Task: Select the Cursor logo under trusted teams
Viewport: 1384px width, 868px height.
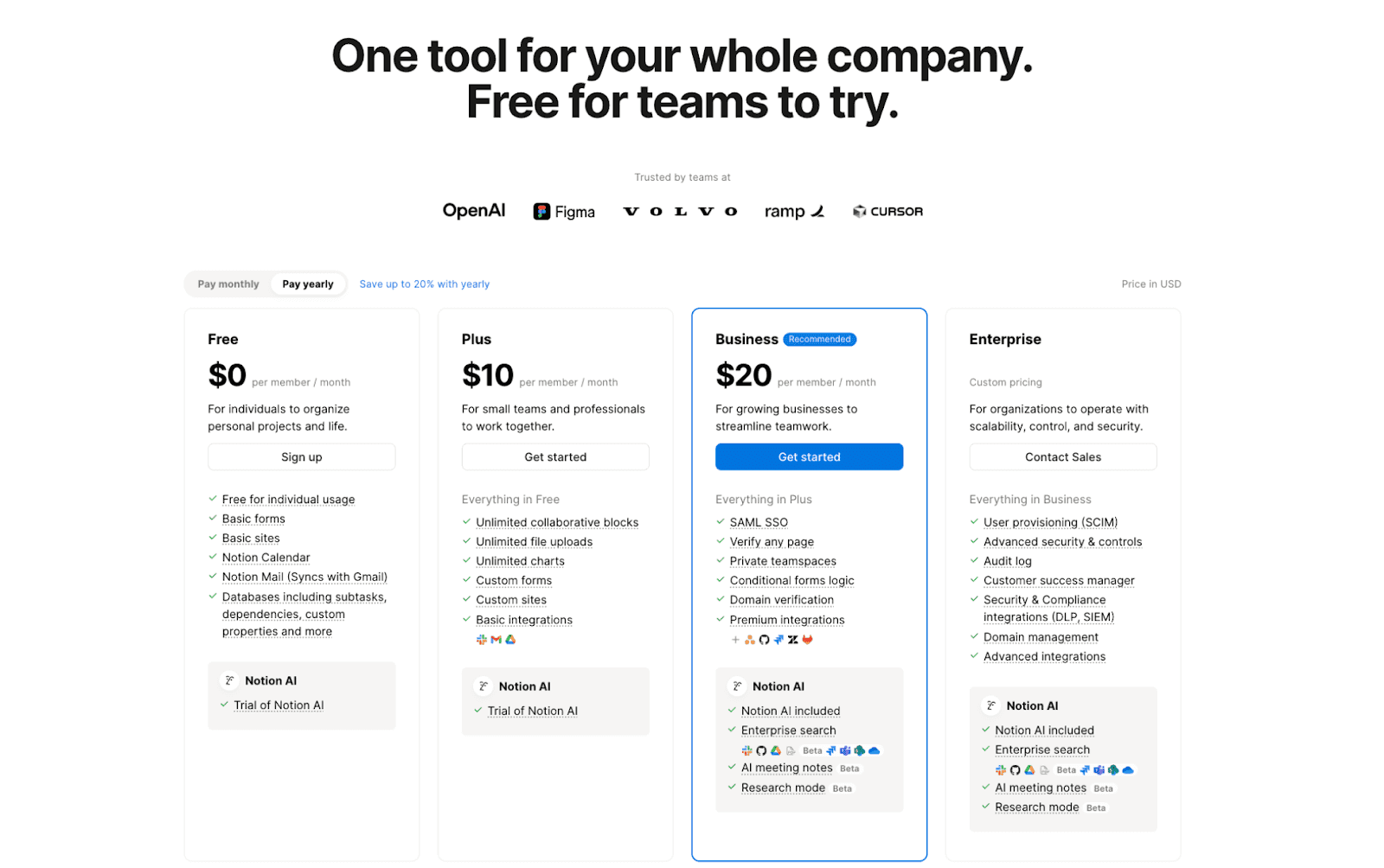Action: pos(886,210)
